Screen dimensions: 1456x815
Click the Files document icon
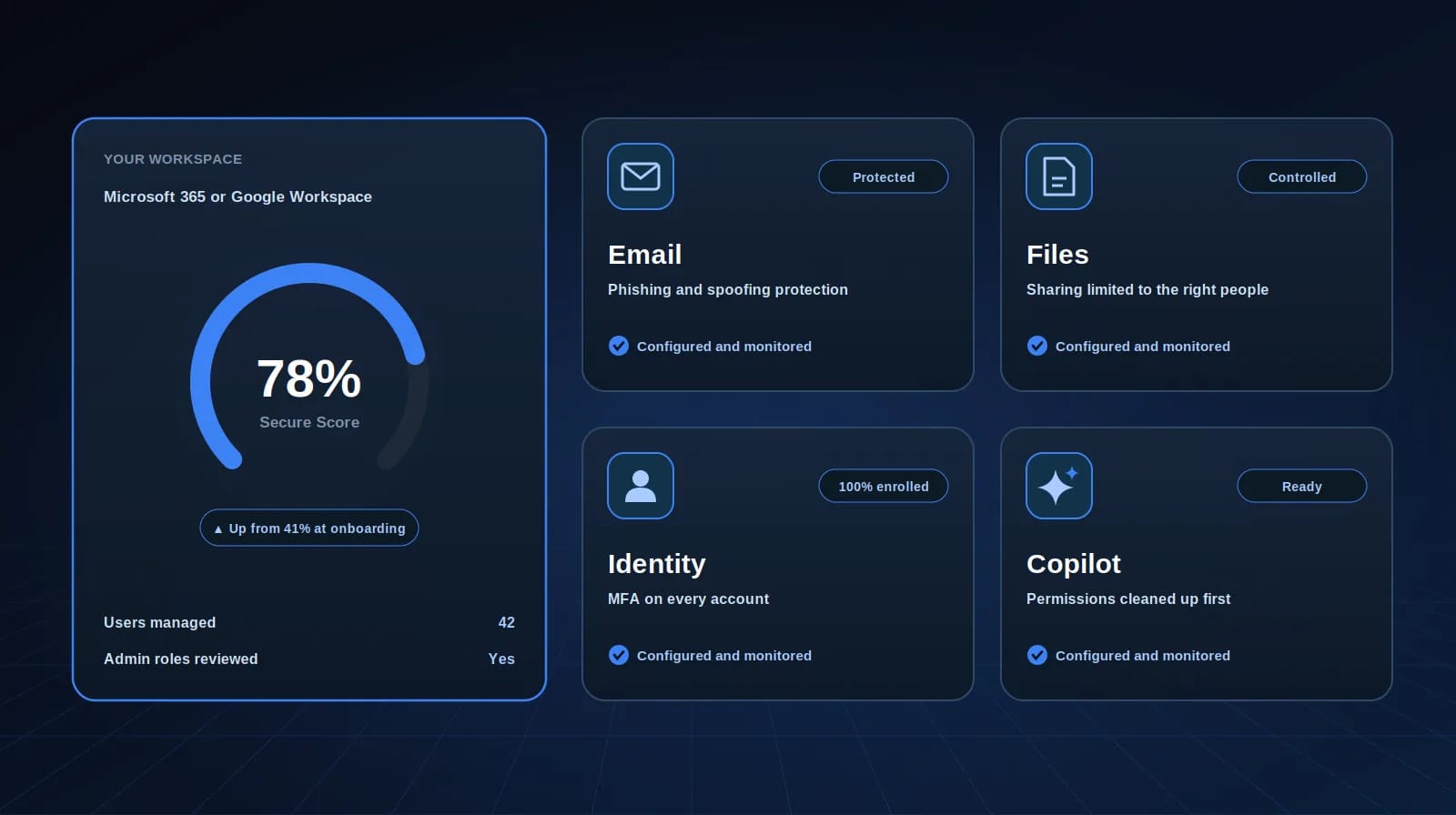[1059, 176]
